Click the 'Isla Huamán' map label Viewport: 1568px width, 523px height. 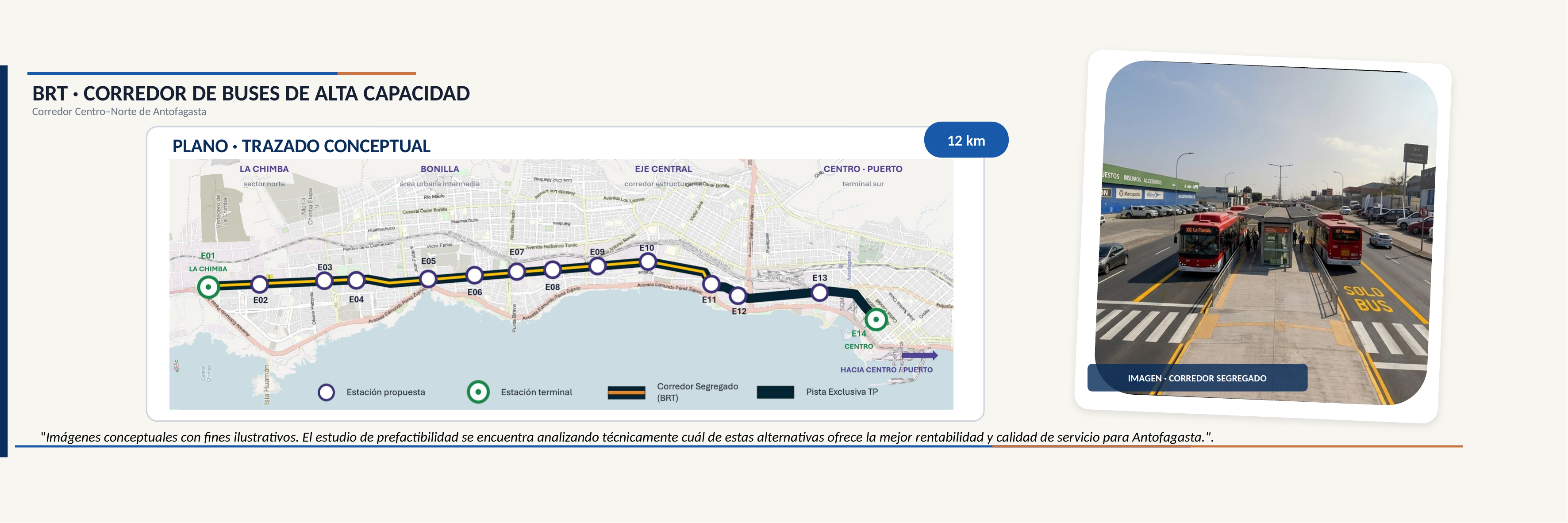pos(267,385)
